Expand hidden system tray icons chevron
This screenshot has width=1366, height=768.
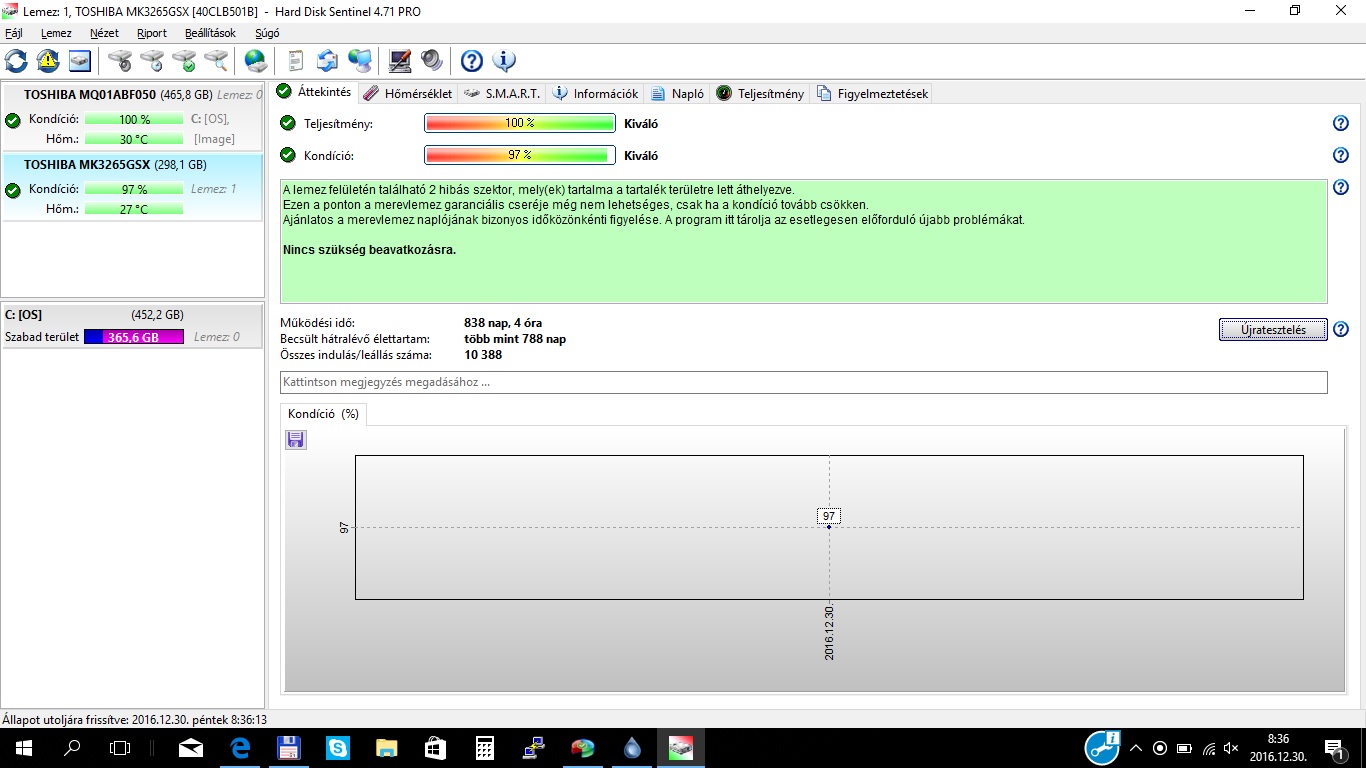pos(1135,748)
